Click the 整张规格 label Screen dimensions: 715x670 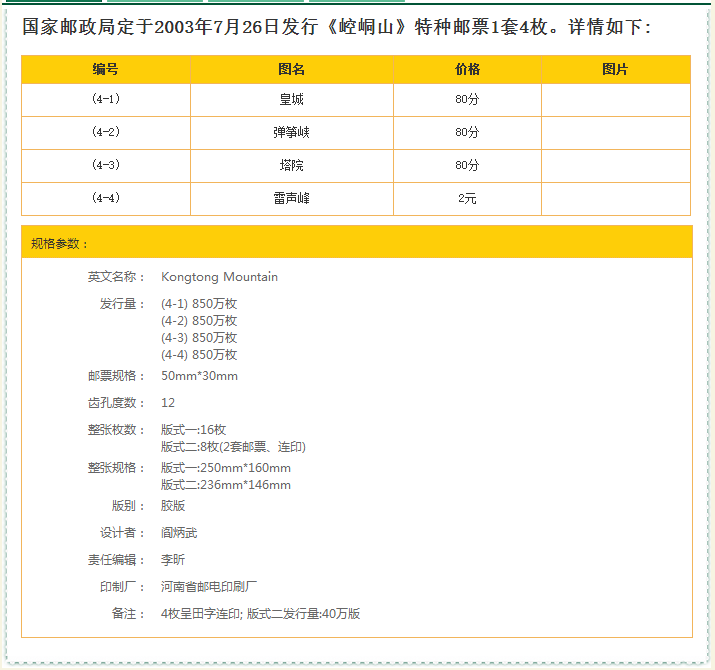tap(117, 468)
